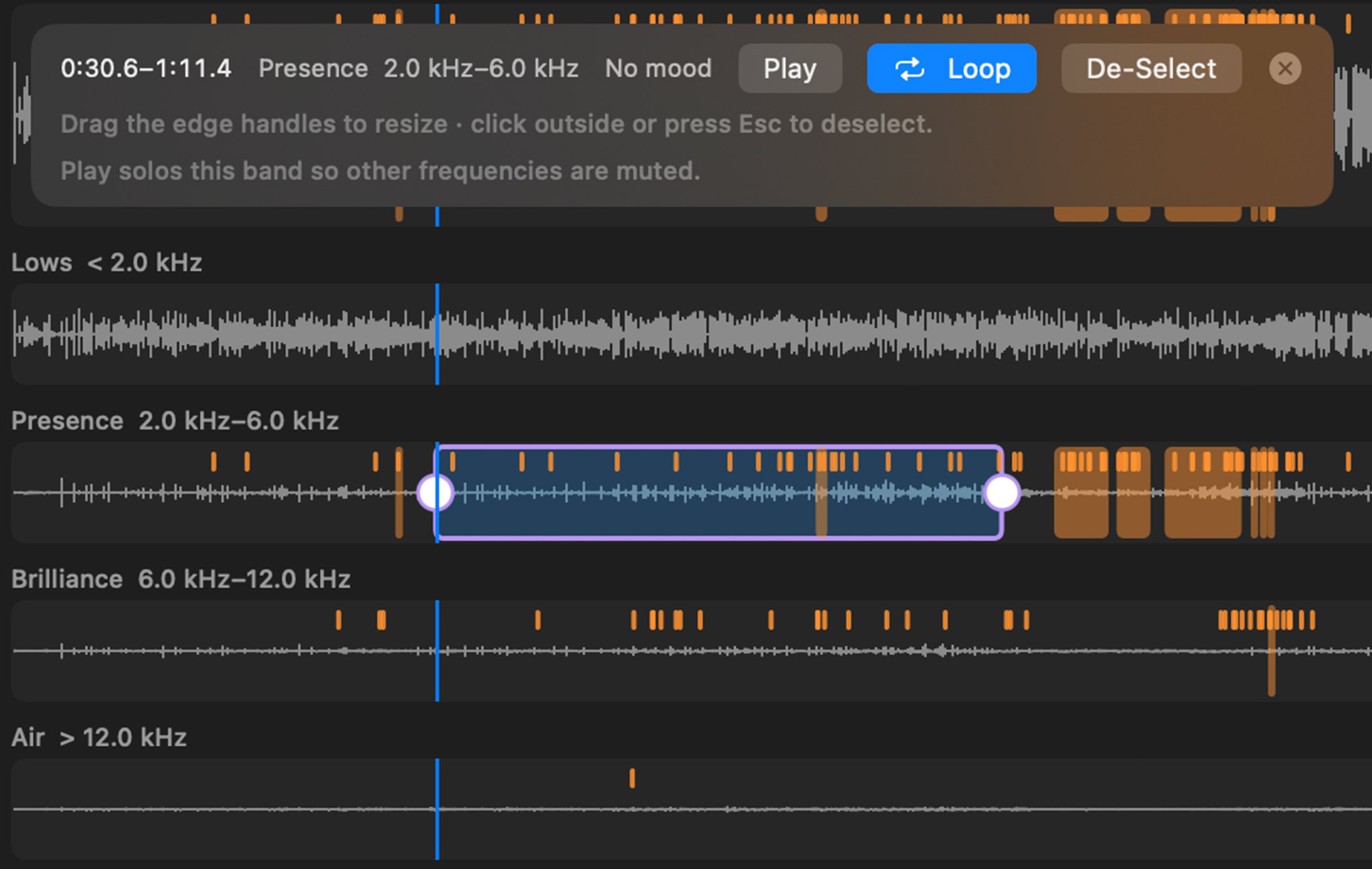Click the Lows band waveform track
The image size is (1372, 869).
[691, 334]
